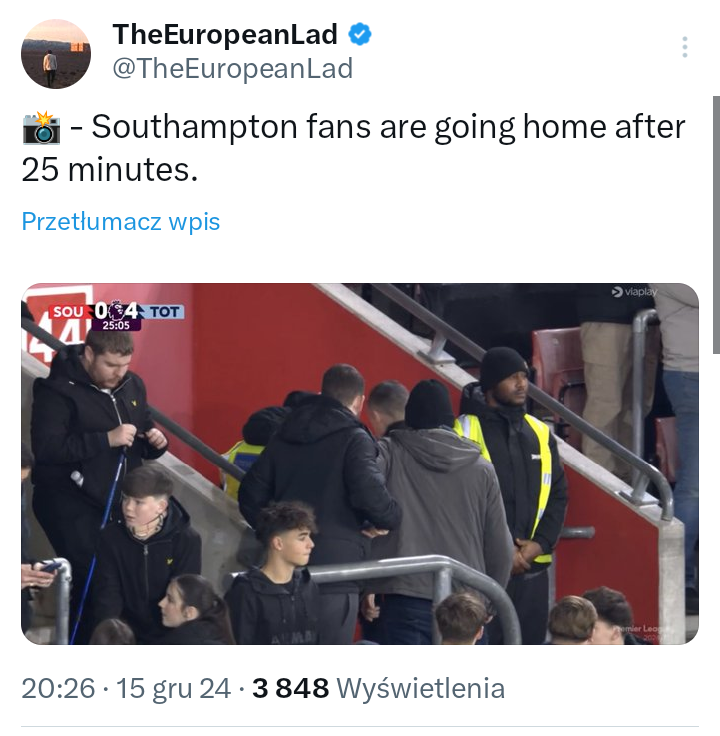This screenshot has width=720, height=736.
Task: Click the 15 gru 24 date
Action: coord(173,688)
